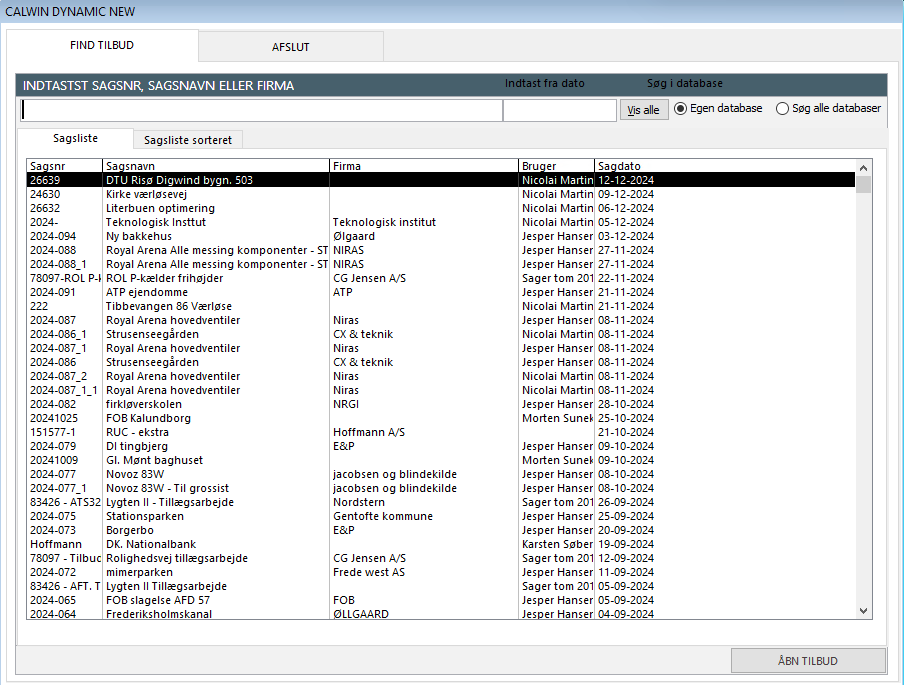Click Bruger cell Karsten Søber
The image size is (904, 685).
pos(558,544)
